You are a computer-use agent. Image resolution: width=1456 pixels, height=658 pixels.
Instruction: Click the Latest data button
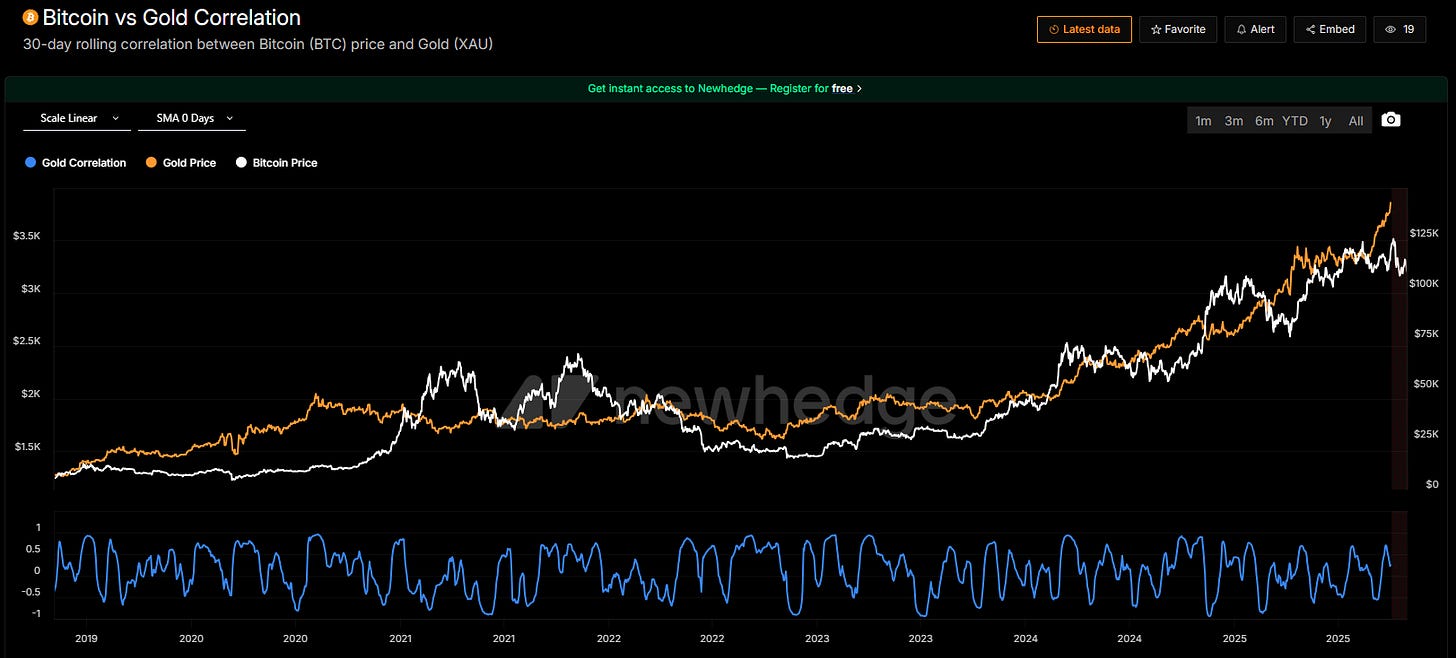(1084, 29)
